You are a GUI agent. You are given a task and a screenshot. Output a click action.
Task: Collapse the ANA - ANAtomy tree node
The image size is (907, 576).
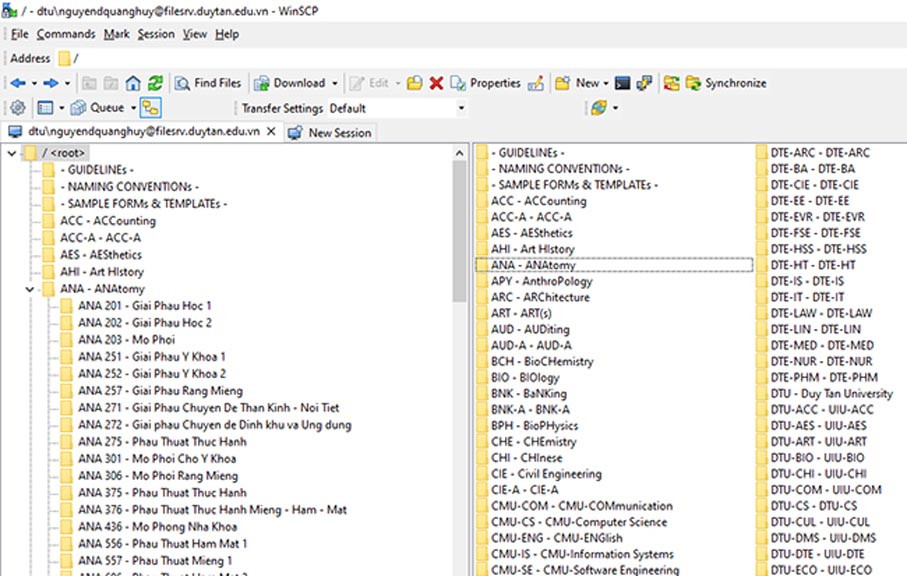(27, 289)
